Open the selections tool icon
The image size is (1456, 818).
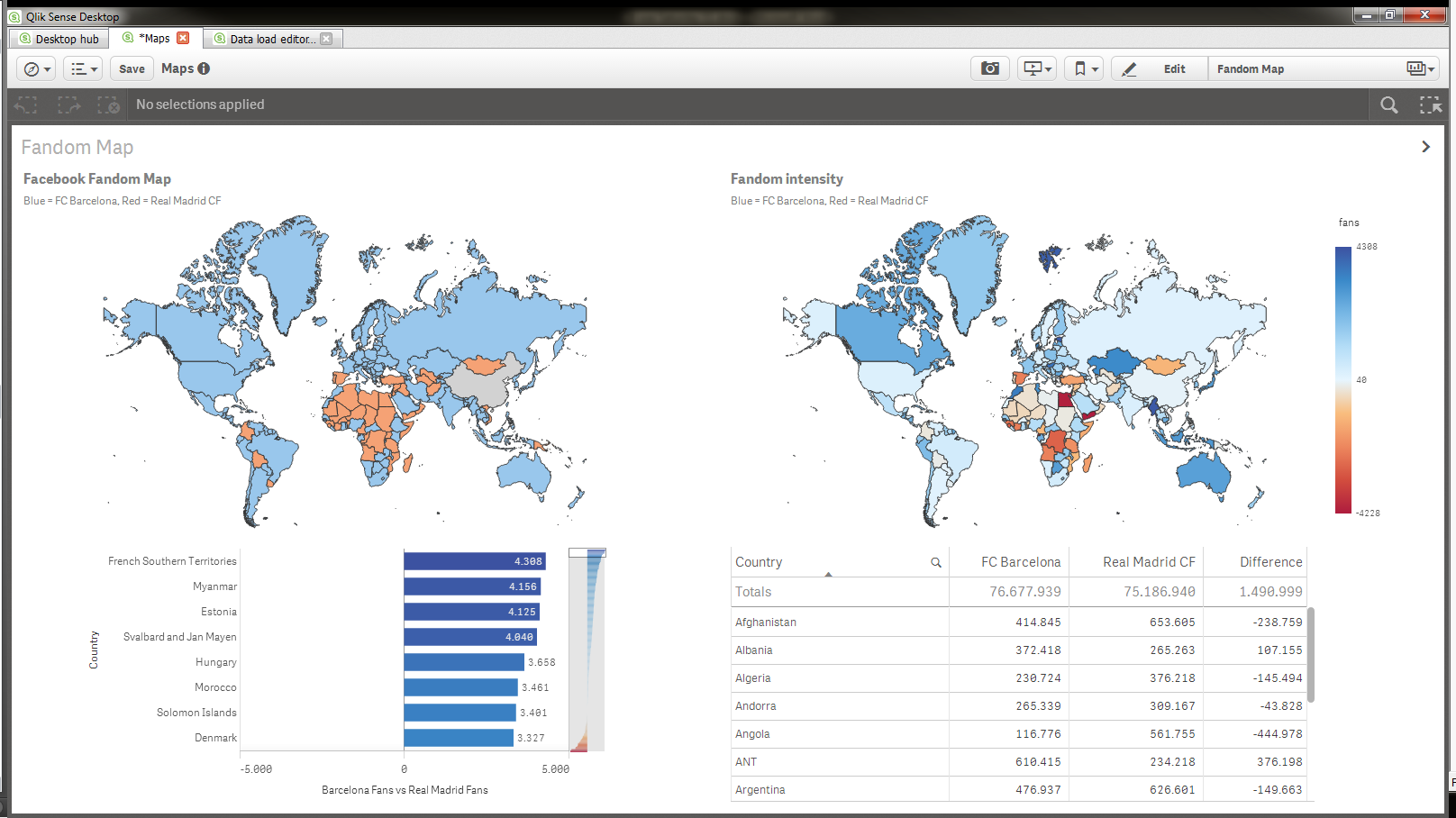1431,105
